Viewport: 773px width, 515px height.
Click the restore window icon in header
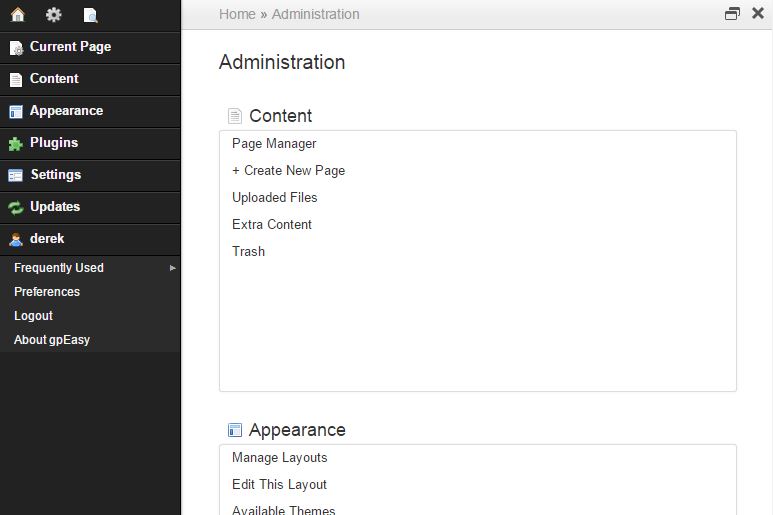pos(732,14)
